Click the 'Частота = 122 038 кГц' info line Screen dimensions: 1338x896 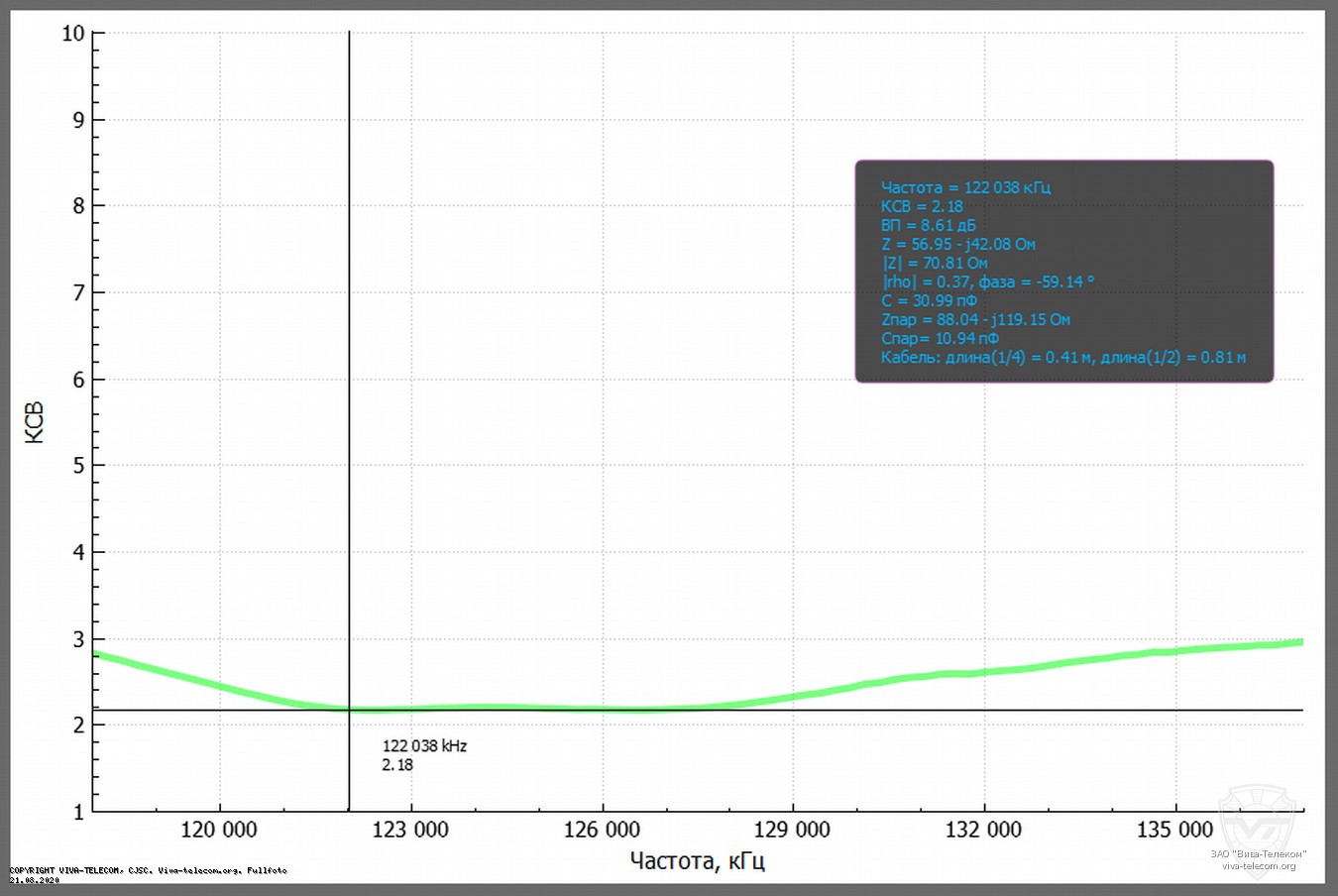tap(965, 187)
